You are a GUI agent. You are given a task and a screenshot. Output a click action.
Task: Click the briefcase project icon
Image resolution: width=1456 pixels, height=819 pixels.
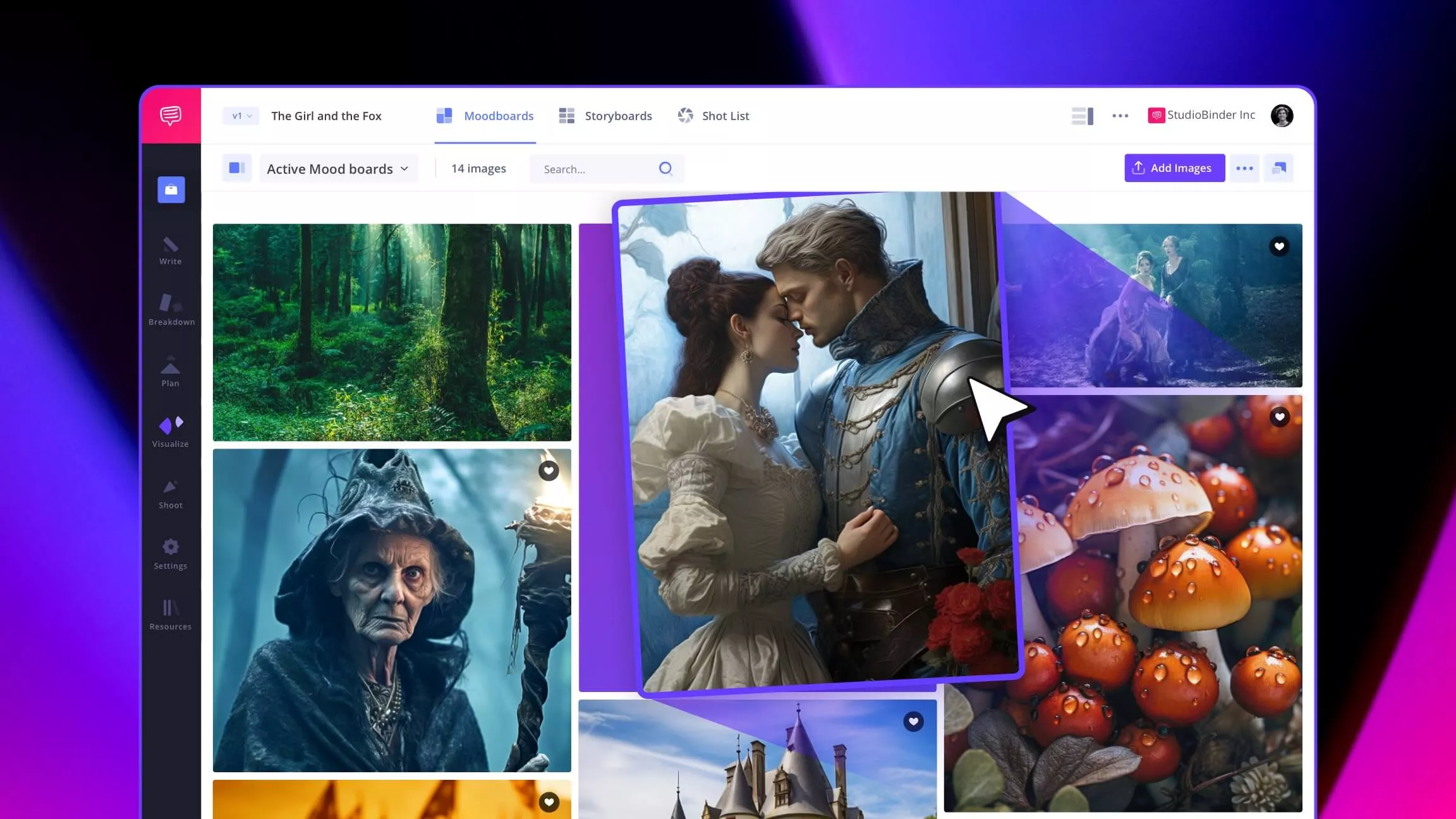coord(171,190)
